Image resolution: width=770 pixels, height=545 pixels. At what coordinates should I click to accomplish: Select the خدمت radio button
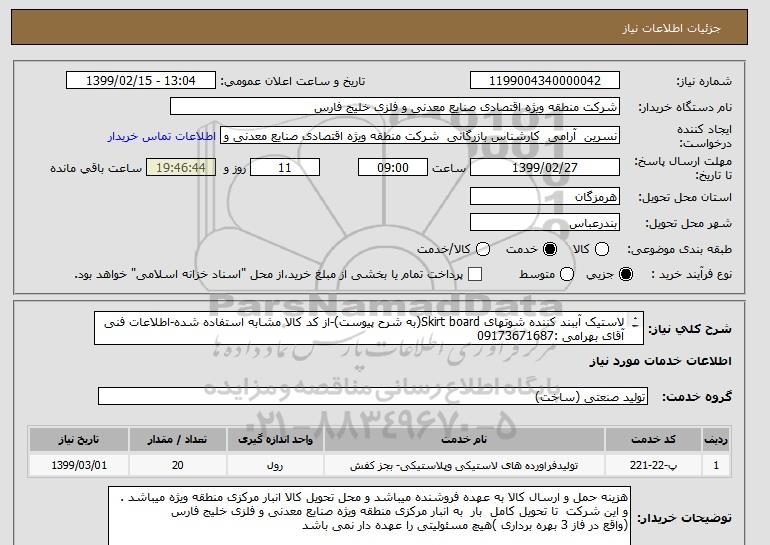[550, 249]
